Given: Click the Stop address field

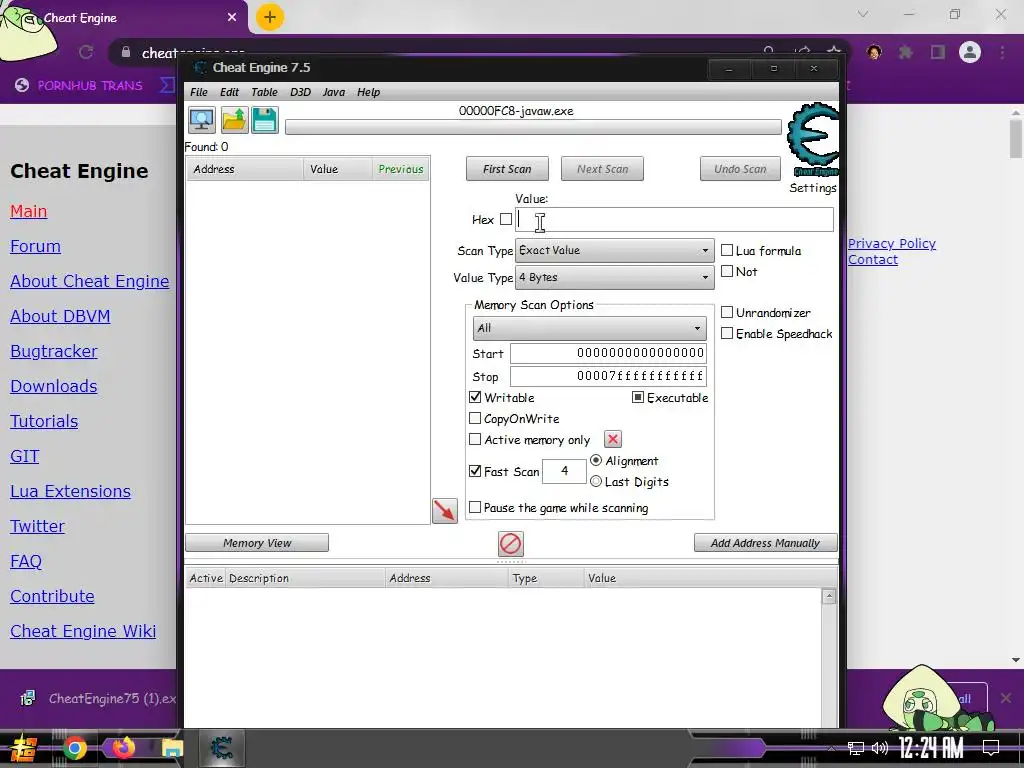Looking at the screenshot, I should point(608,376).
